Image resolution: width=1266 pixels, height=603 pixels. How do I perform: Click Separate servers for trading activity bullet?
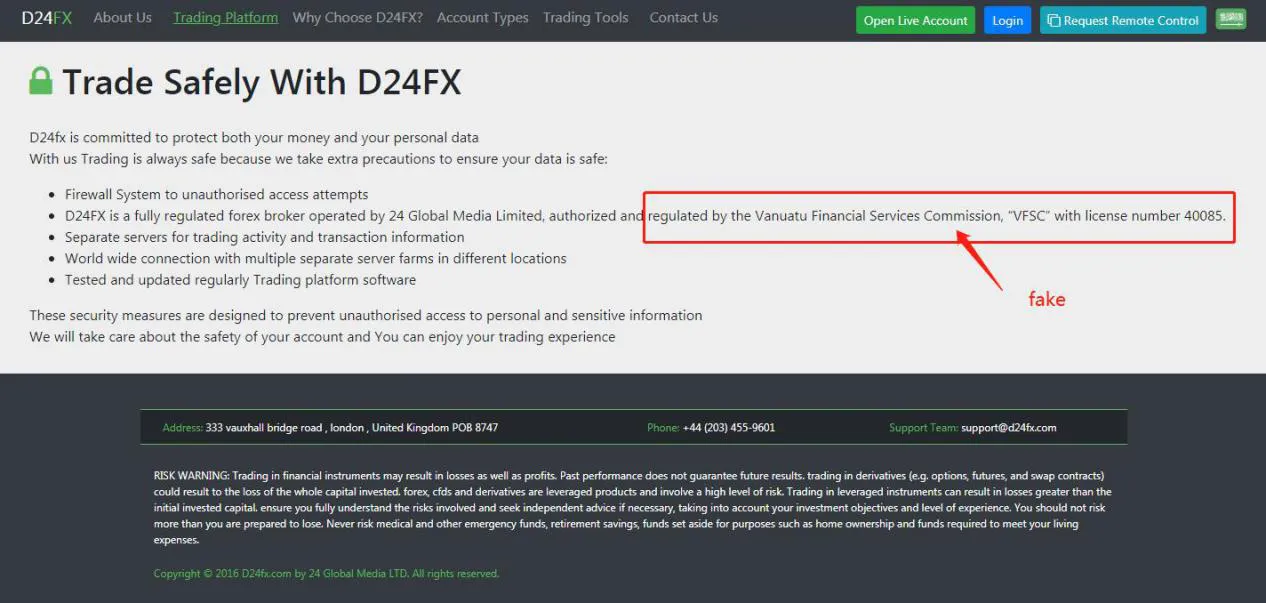pos(265,238)
